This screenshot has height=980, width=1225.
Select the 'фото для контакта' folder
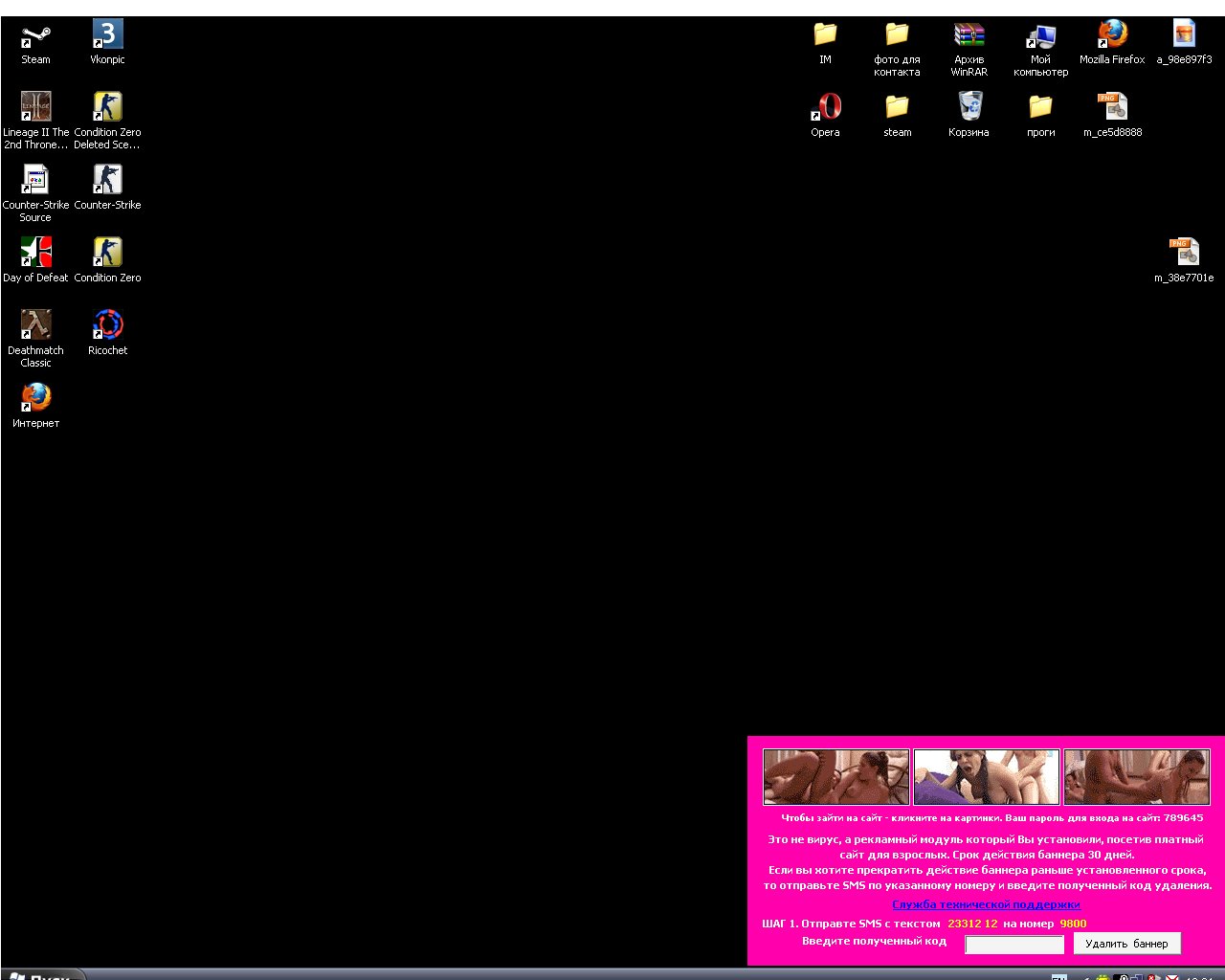point(897,49)
